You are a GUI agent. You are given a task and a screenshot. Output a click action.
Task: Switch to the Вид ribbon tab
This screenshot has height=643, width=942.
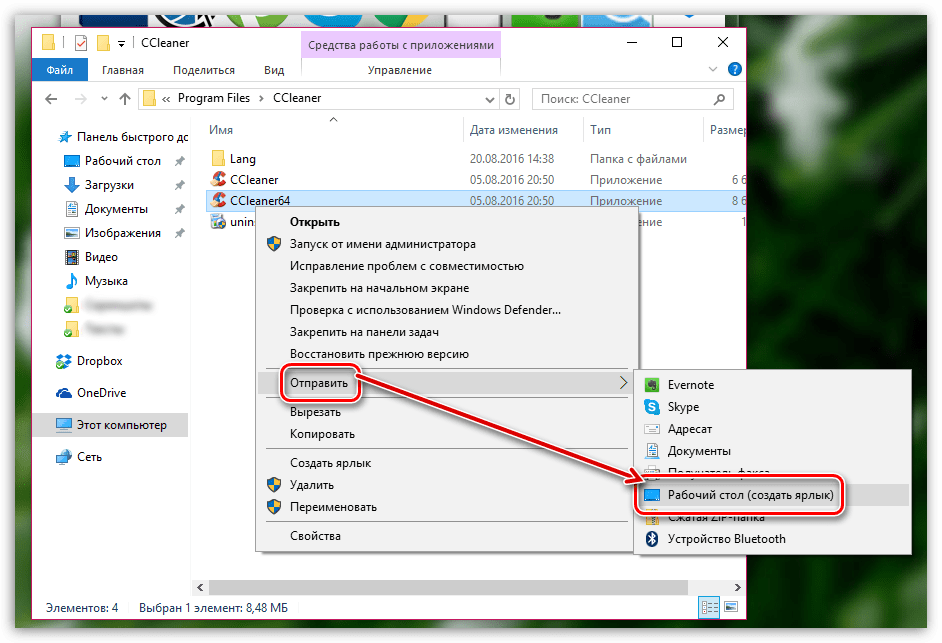274,70
